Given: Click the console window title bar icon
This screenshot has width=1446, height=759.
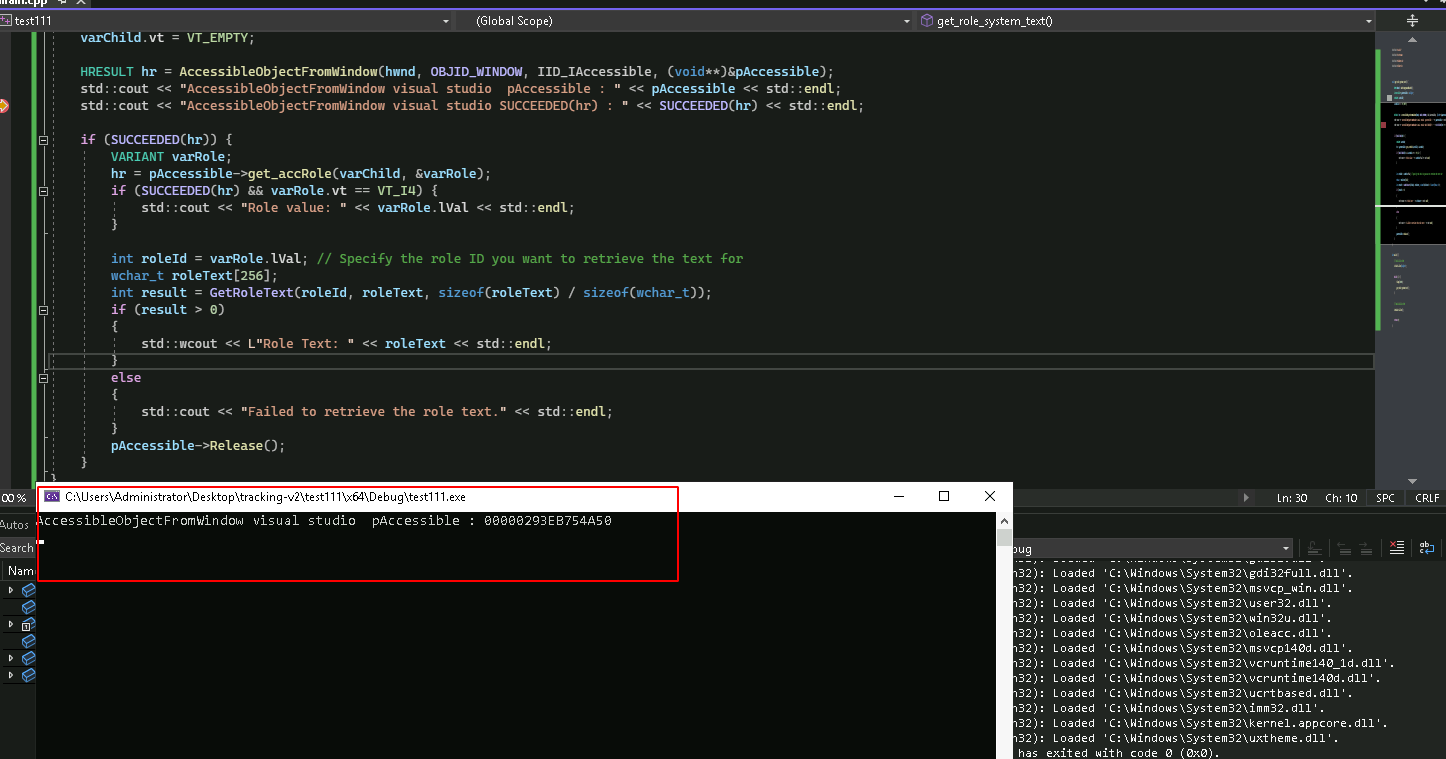Looking at the screenshot, I should click(52, 496).
